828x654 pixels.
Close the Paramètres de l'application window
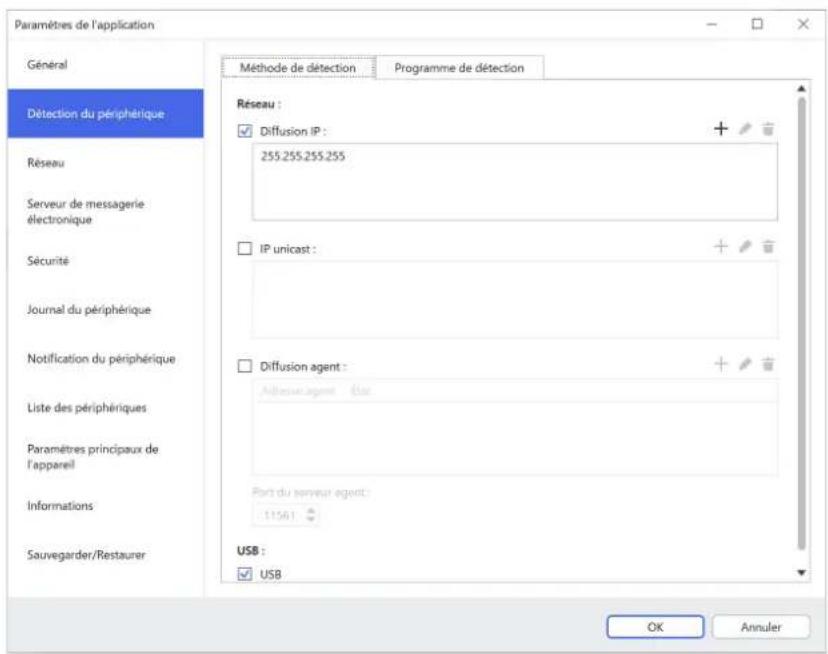tap(803, 24)
